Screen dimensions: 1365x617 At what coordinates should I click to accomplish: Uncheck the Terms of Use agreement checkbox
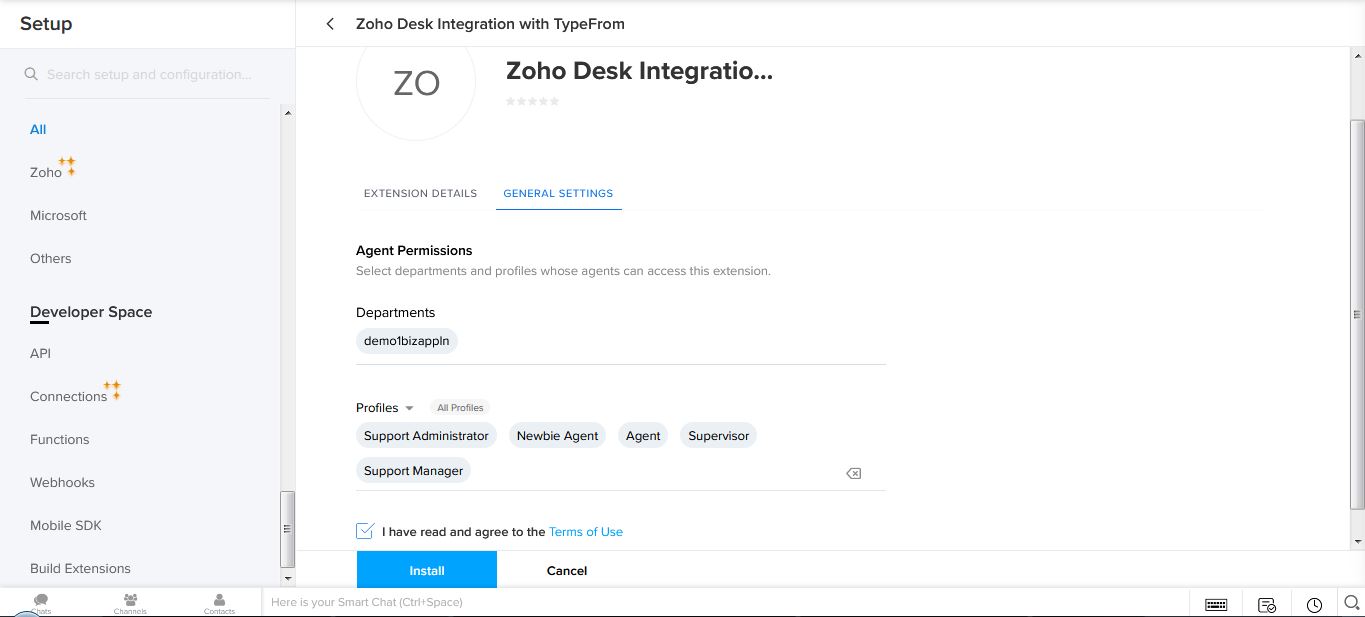pyautogui.click(x=365, y=531)
